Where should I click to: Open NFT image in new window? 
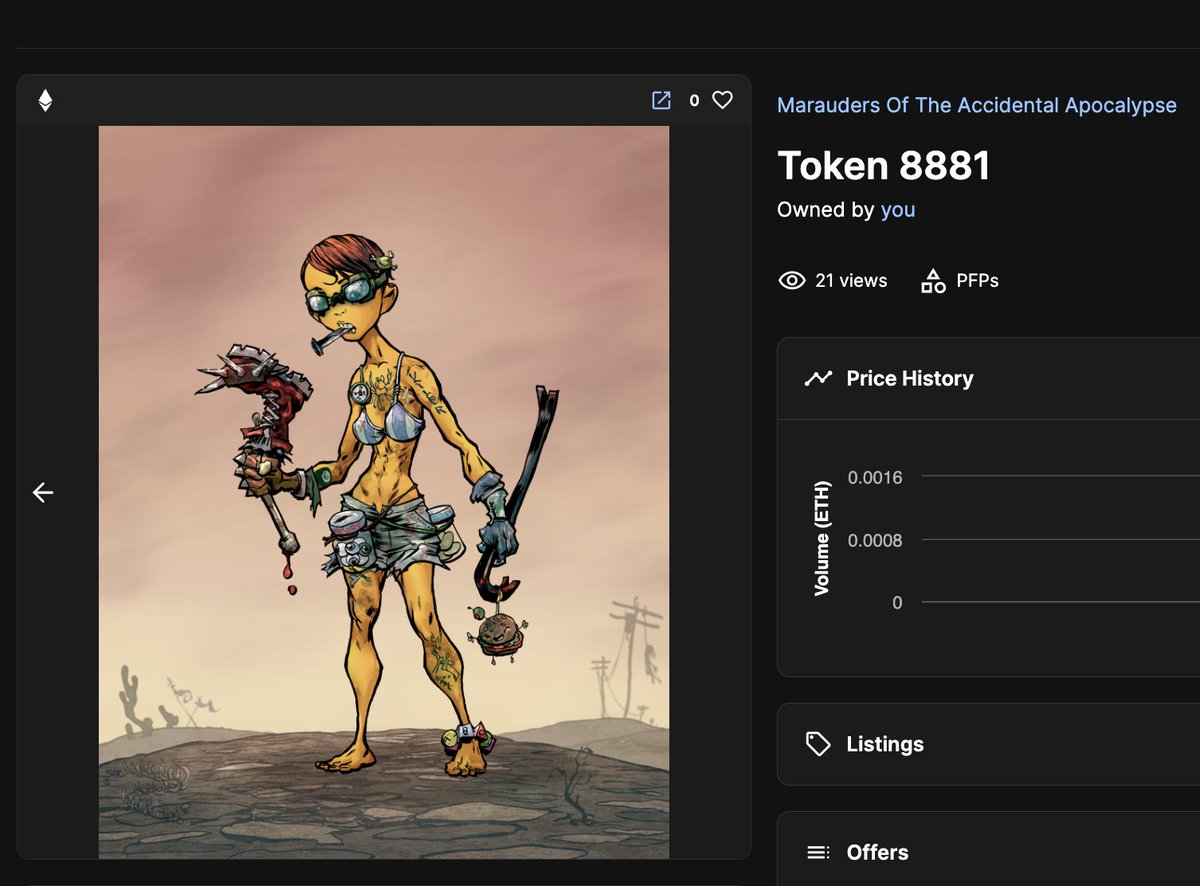pyautogui.click(x=661, y=100)
